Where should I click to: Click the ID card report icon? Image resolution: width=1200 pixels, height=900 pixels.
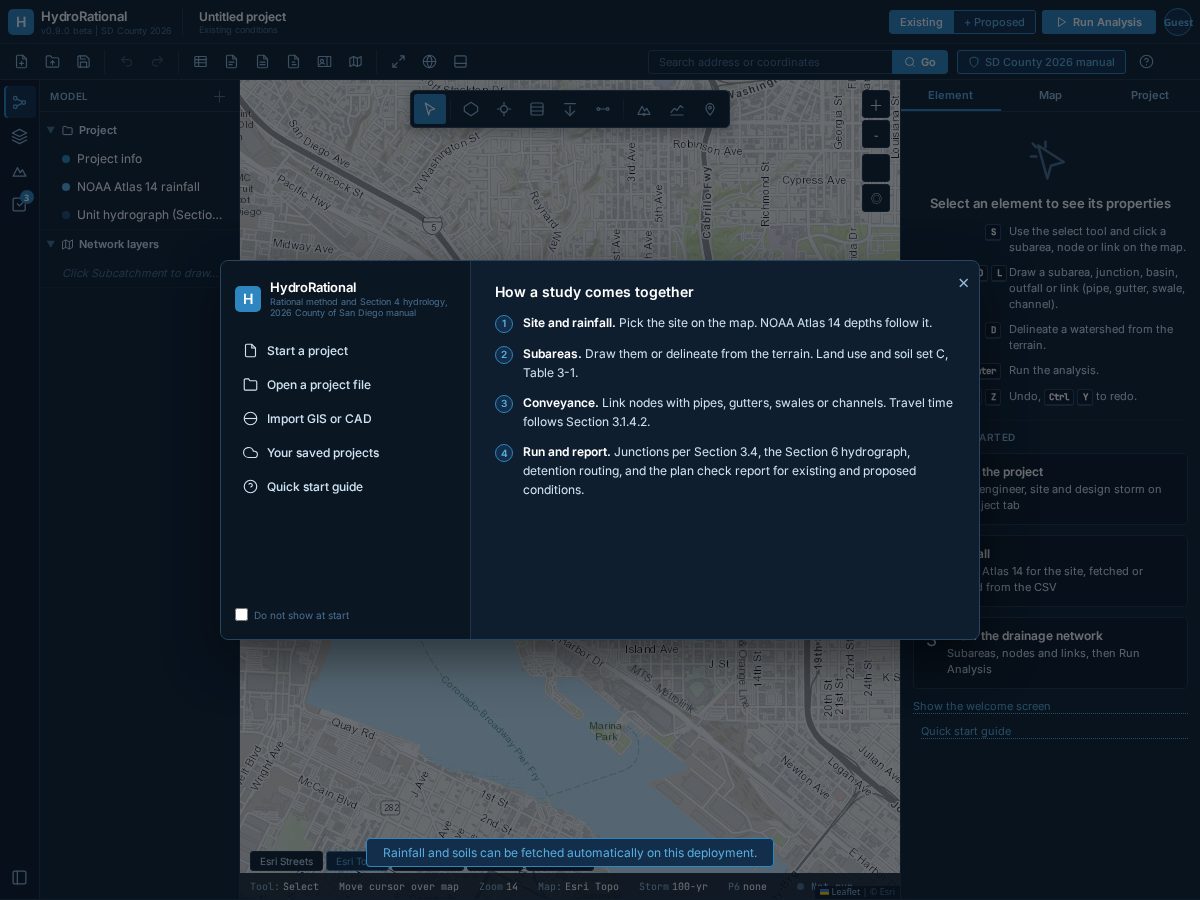coord(324,62)
